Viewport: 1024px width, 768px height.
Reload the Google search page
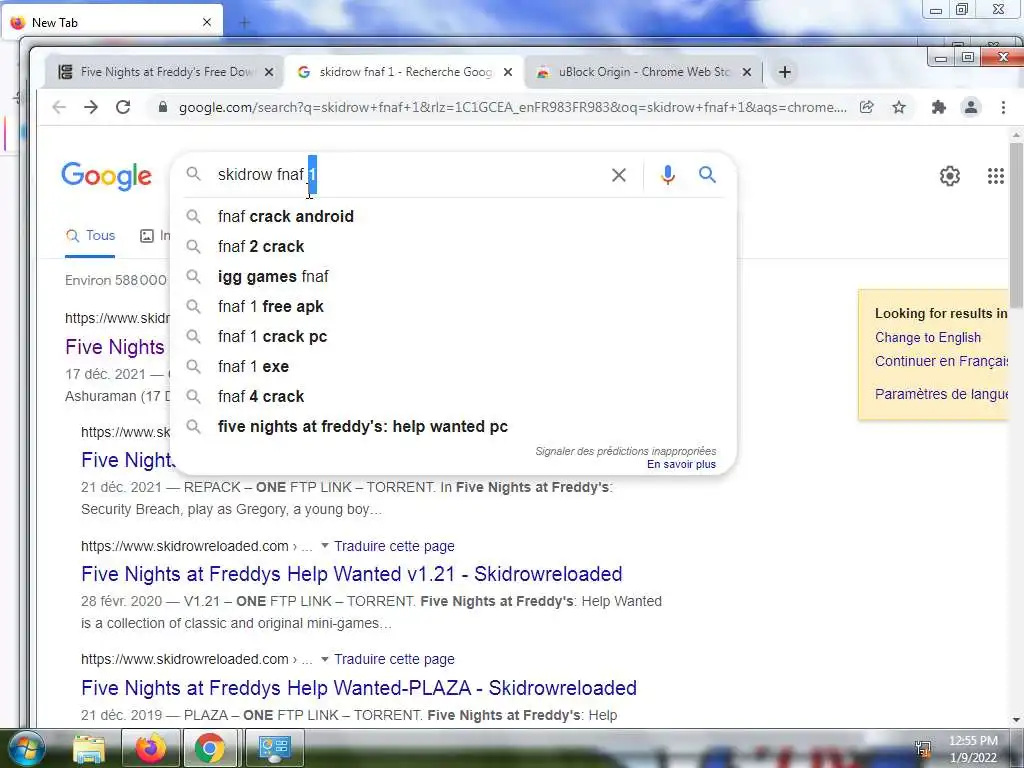click(x=123, y=107)
